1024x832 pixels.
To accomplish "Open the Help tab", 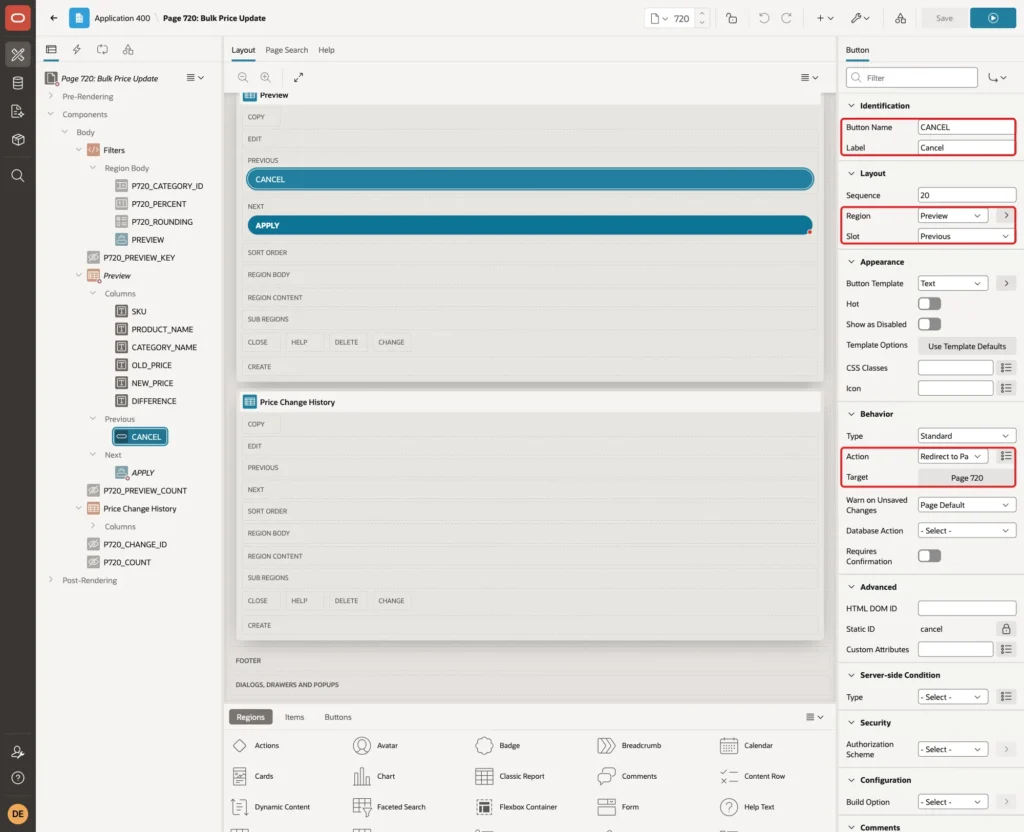I will (x=327, y=50).
